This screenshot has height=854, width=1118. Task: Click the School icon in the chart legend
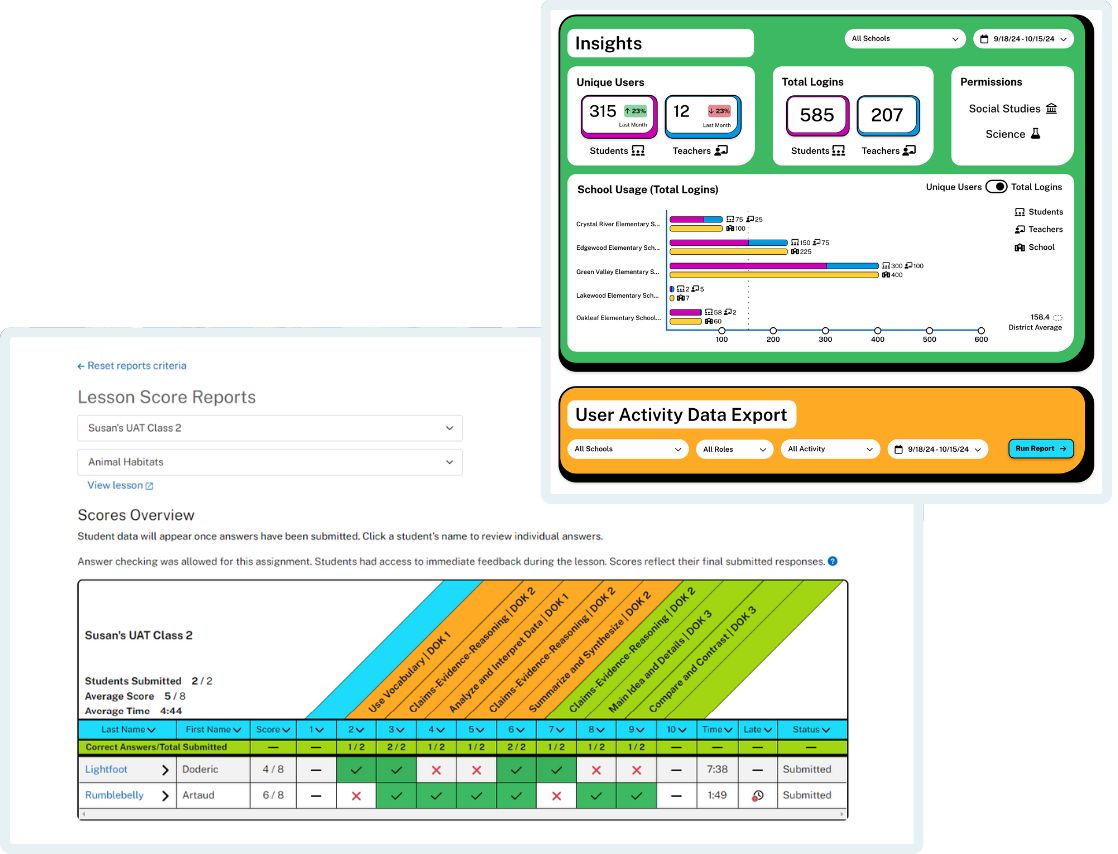click(1019, 247)
